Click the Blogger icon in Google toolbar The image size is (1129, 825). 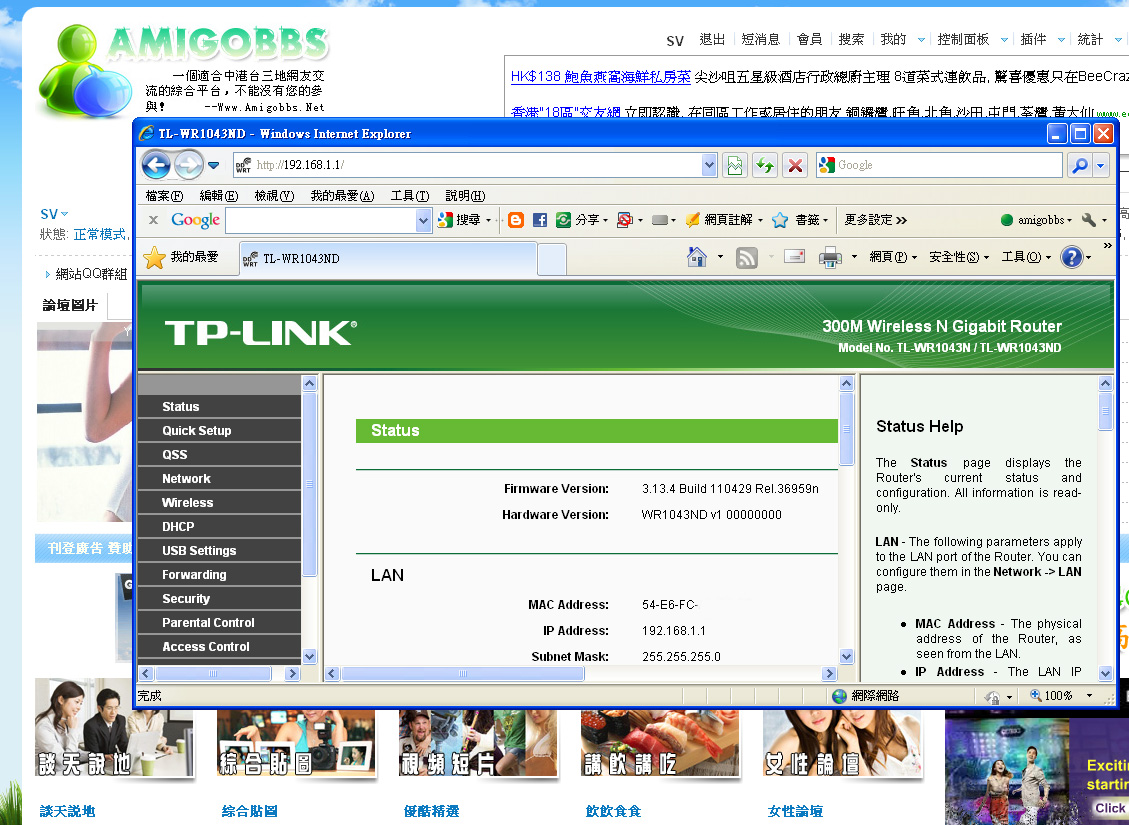point(516,220)
